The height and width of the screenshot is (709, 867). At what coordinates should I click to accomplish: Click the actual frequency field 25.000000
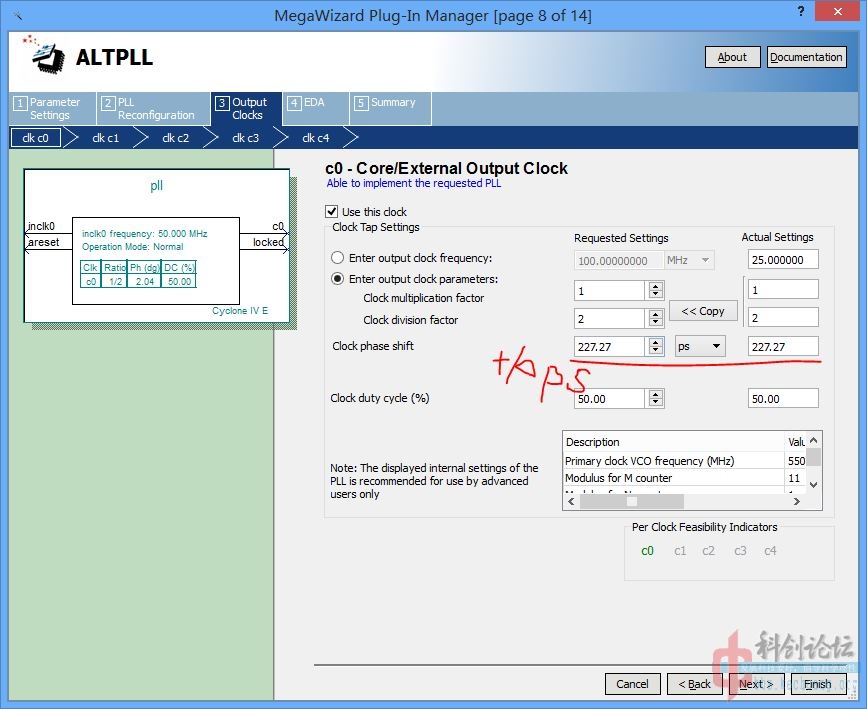783,259
